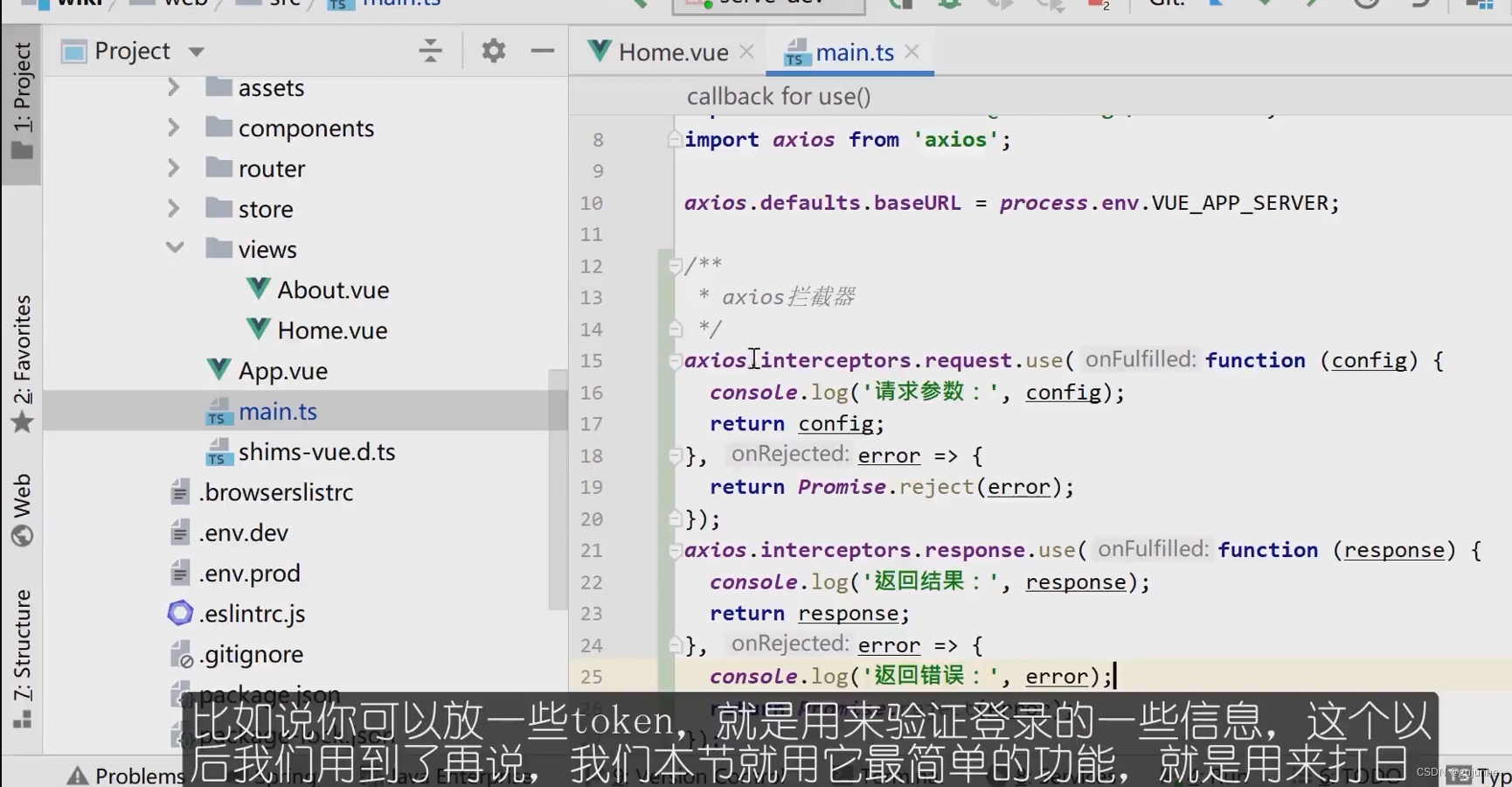
Task: Expand the assets folder
Action: [173, 87]
